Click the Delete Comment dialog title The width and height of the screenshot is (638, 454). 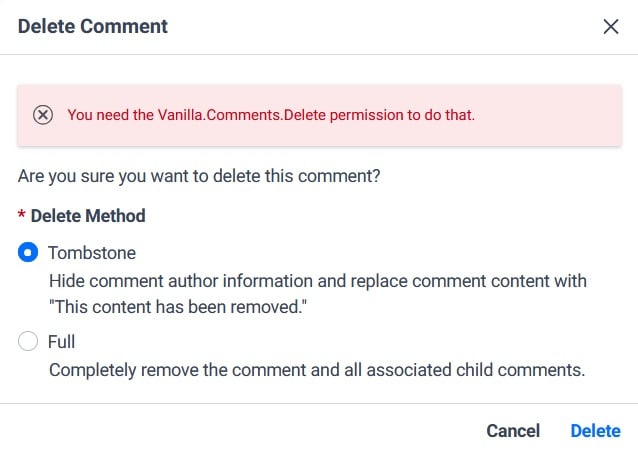[x=93, y=26]
